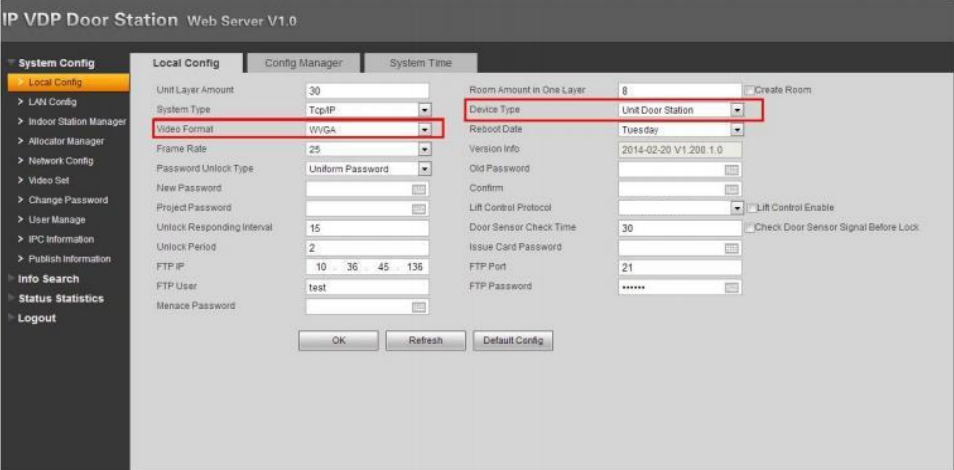Click keyboard icon in Confirm field
954x470 pixels.
point(731,188)
